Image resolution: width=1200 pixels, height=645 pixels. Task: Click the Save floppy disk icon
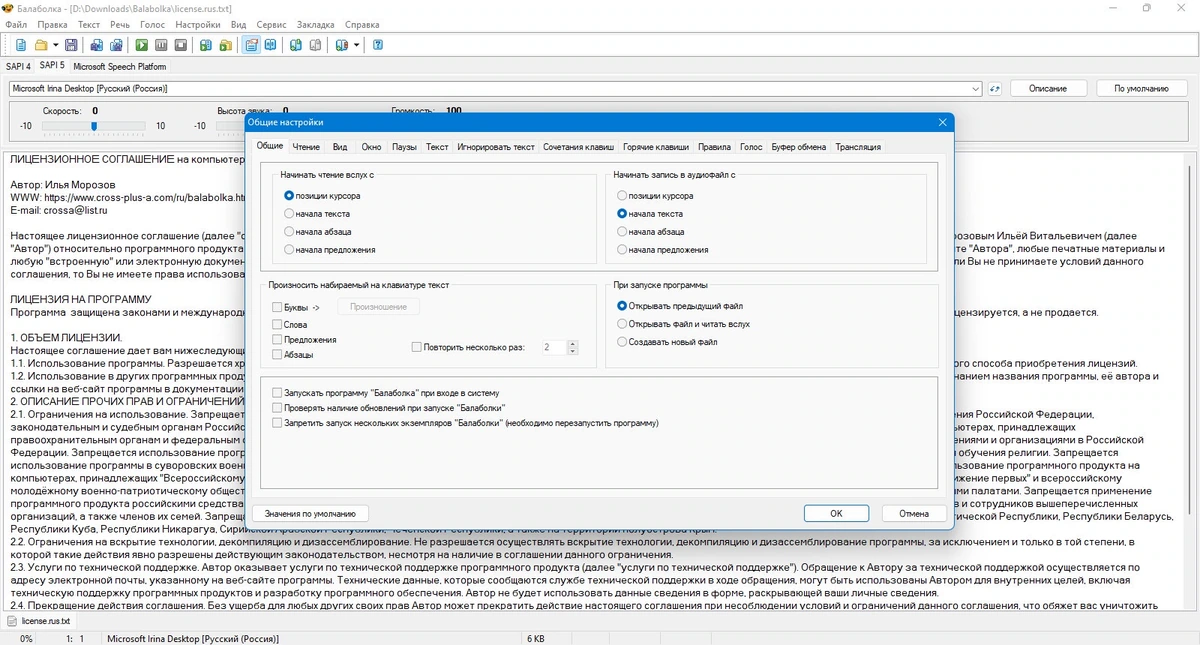(x=71, y=45)
